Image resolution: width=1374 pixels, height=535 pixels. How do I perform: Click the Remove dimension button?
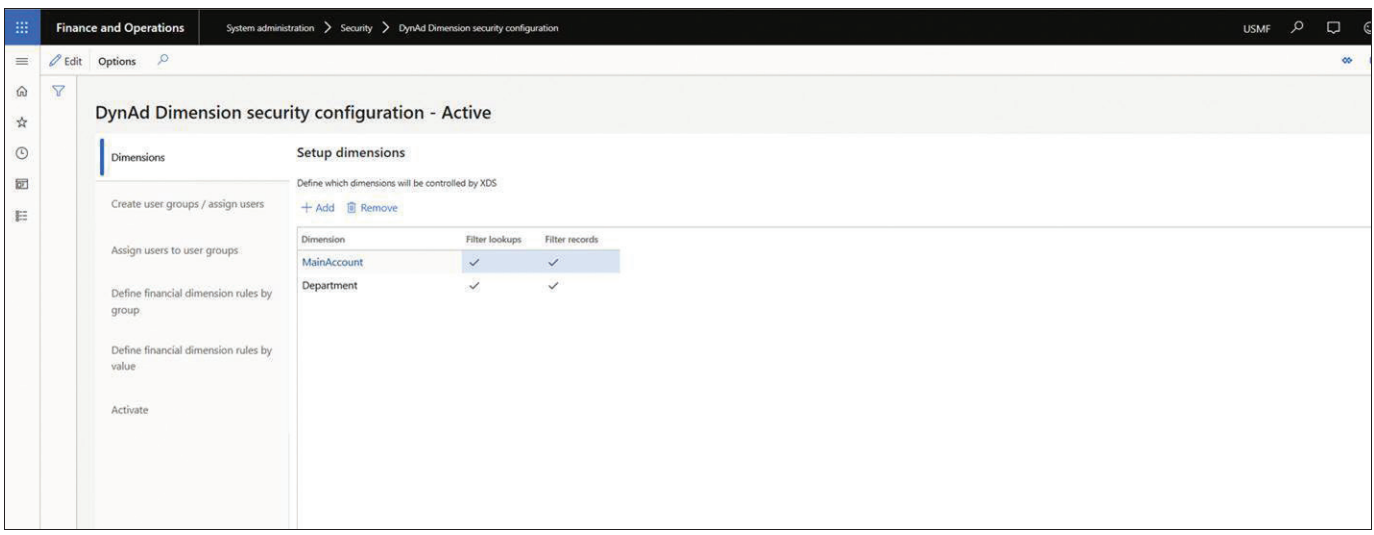point(372,208)
